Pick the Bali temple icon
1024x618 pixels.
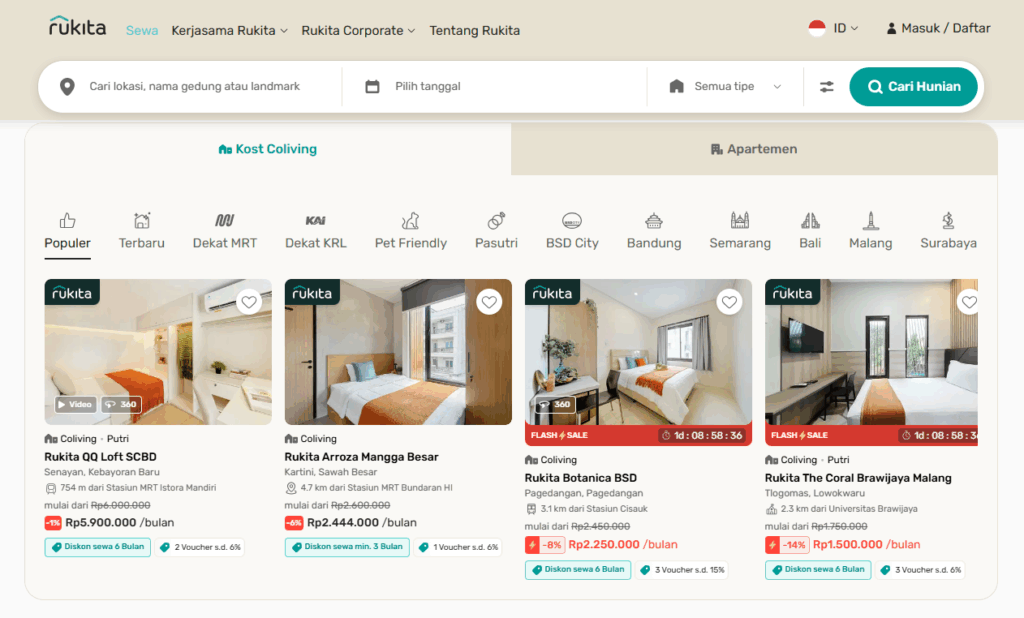[810, 221]
